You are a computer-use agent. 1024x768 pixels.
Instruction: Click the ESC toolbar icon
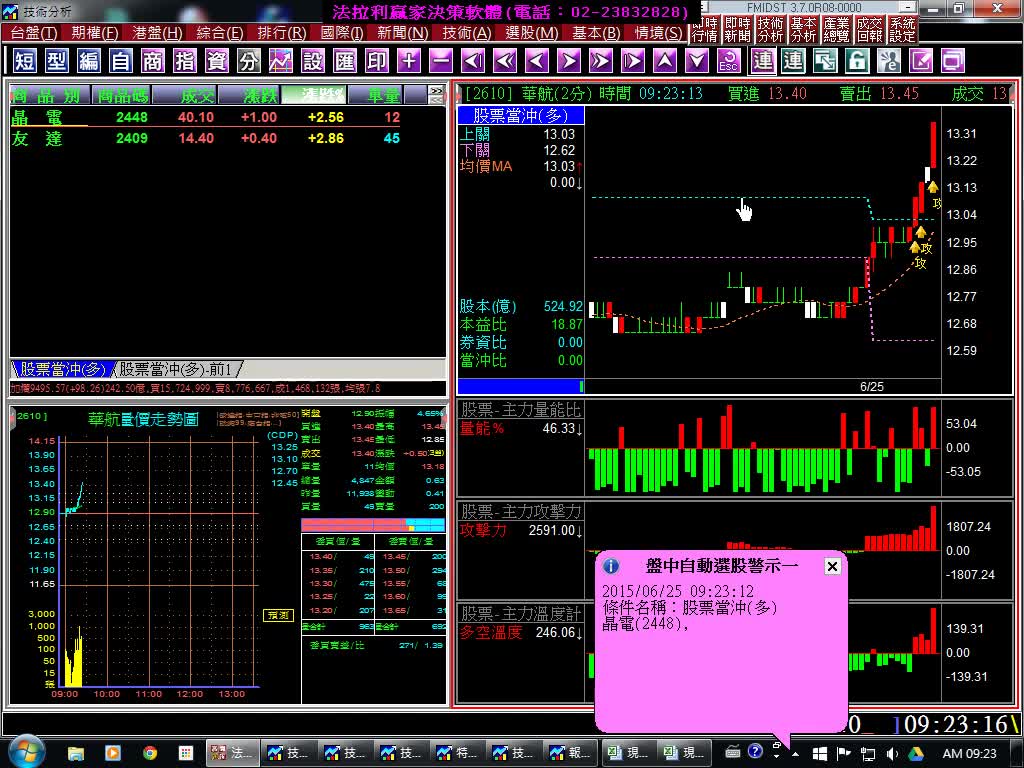coord(728,61)
